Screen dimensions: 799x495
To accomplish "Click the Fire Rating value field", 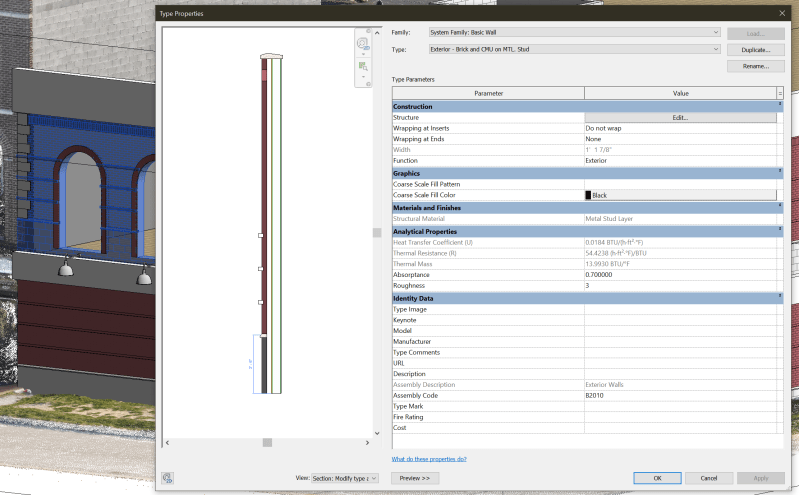I will (x=680, y=417).
